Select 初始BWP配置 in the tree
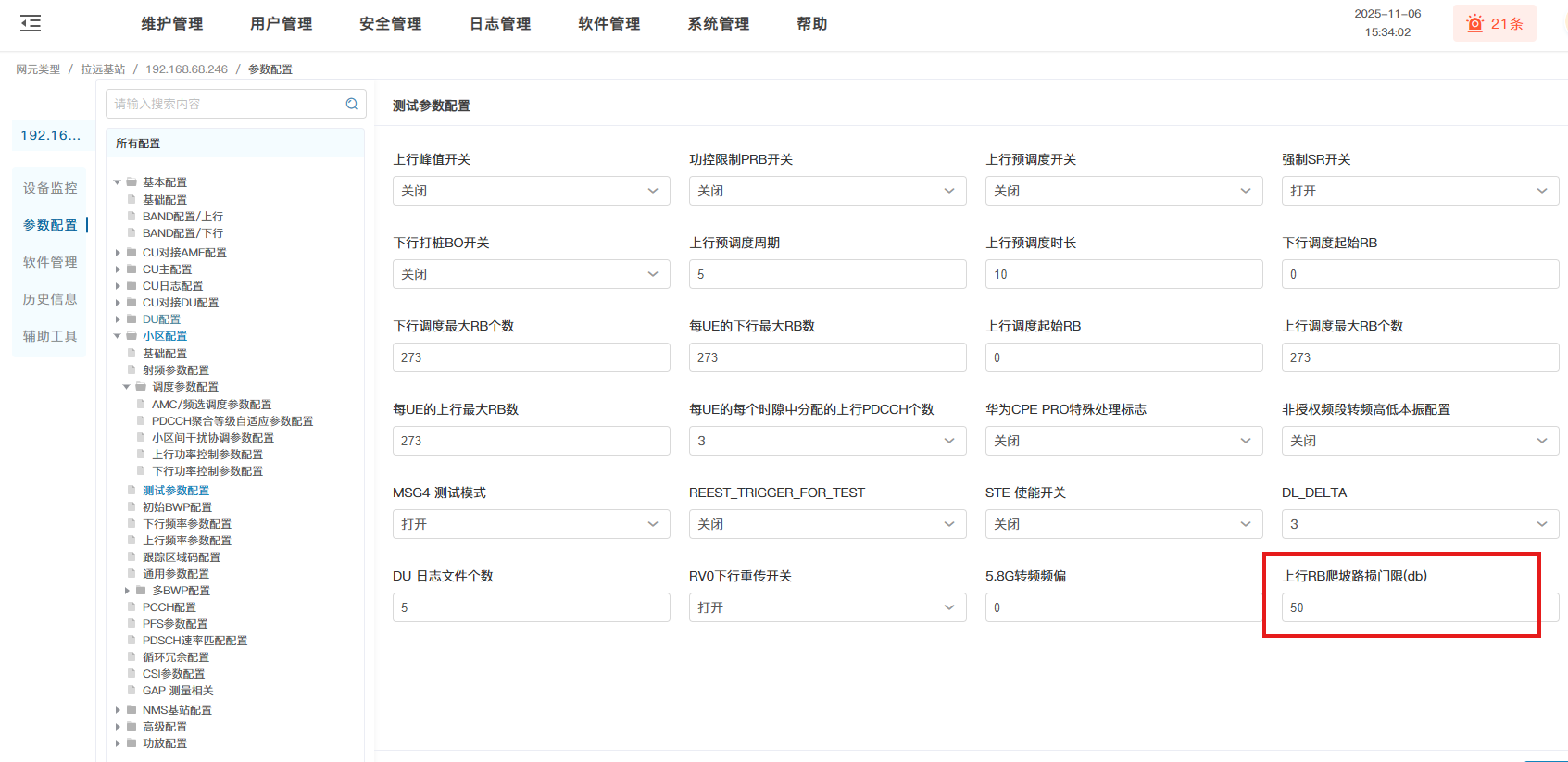Screen dimensions: 1568x762 tap(177, 507)
